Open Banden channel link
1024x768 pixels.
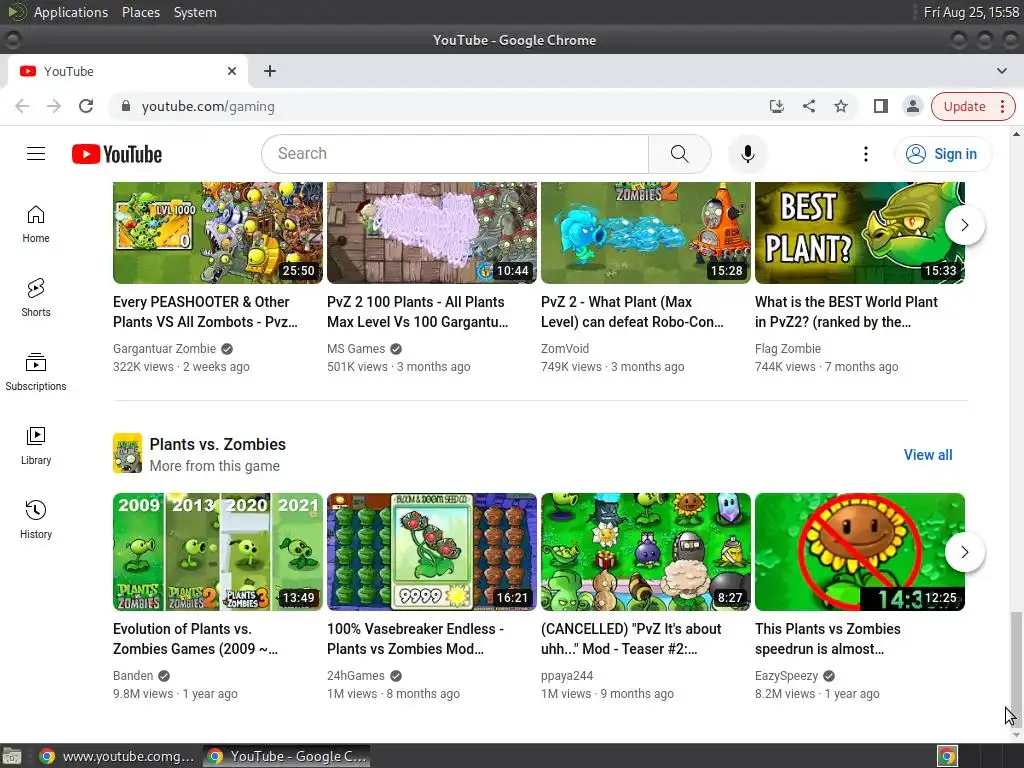pos(133,676)
